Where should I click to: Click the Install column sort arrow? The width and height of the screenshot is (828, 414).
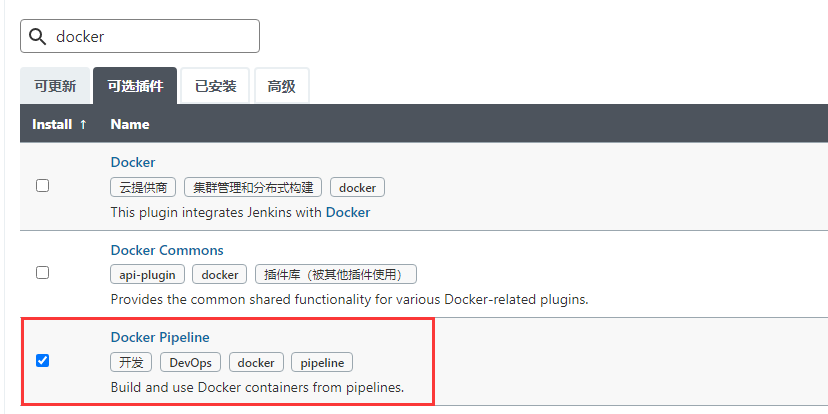point(82,124)
